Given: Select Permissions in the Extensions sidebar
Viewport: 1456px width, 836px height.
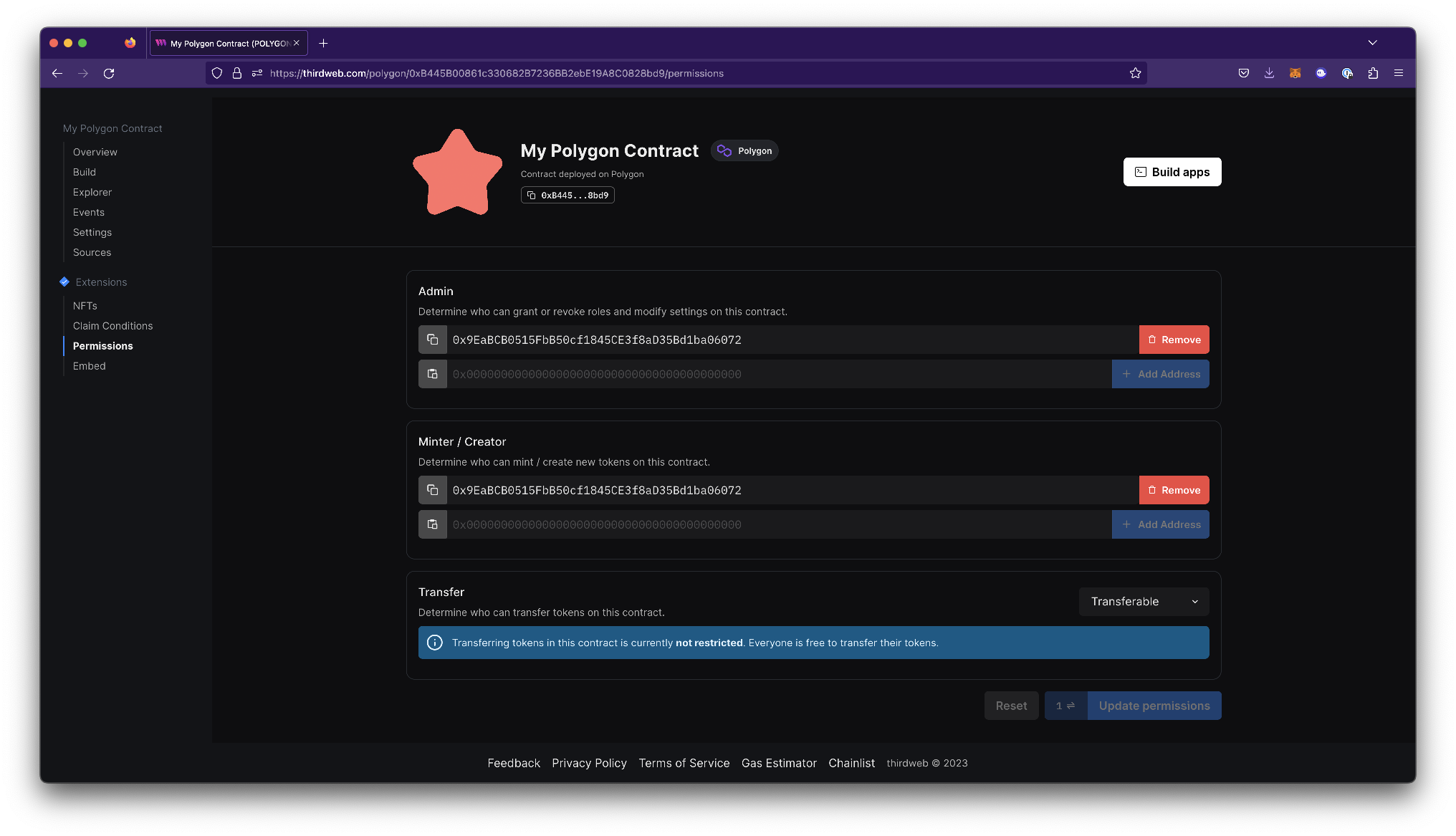Looking at the screenshot, I should (102, 346).
